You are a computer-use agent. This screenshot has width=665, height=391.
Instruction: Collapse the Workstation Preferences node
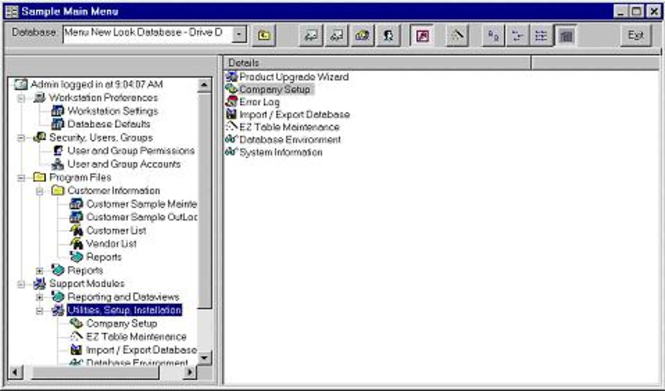click(x=21, y=98)
